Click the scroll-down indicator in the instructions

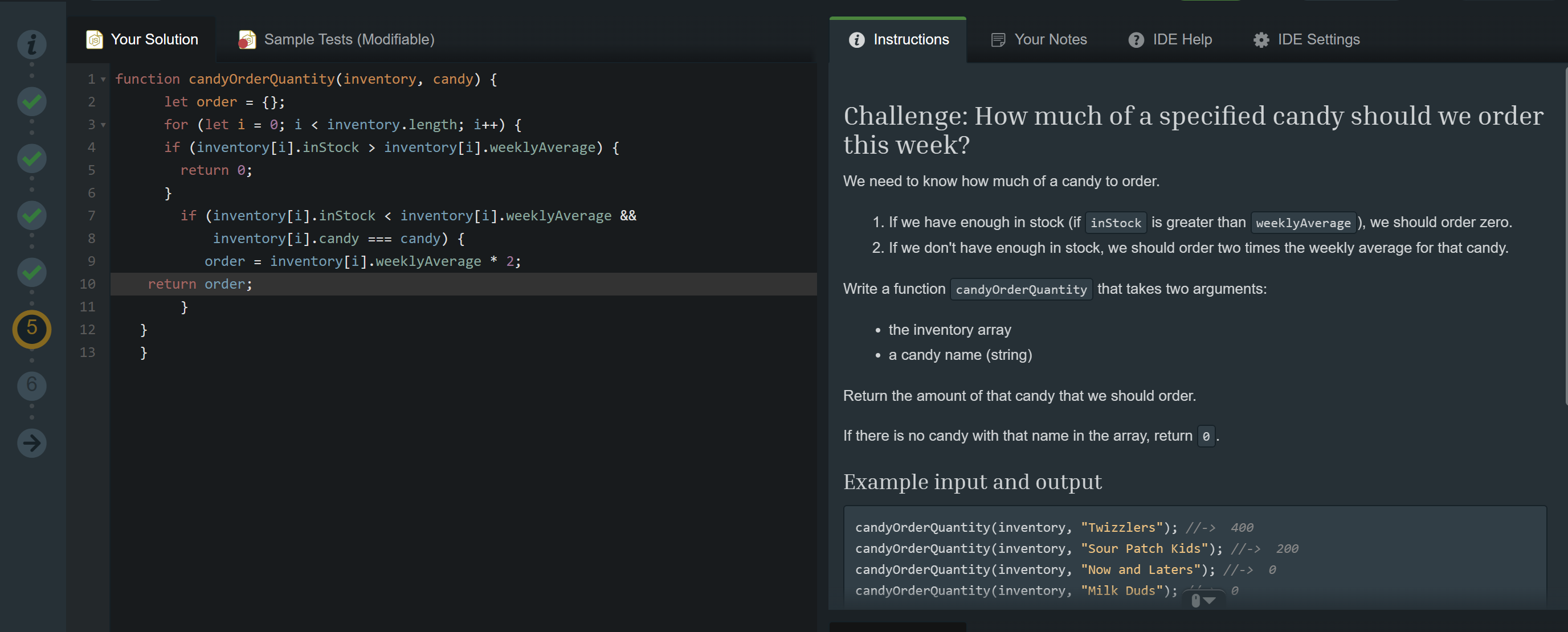click(1203, 600)
